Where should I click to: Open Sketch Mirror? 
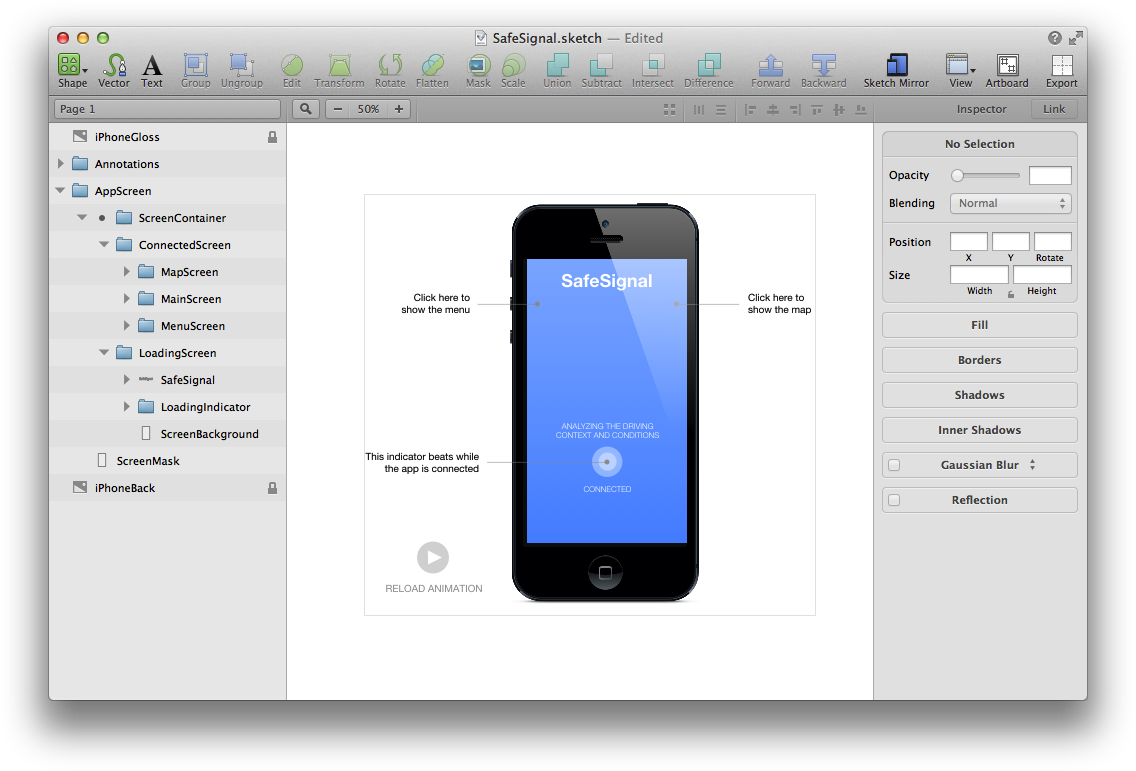click(x=895, y=66)
